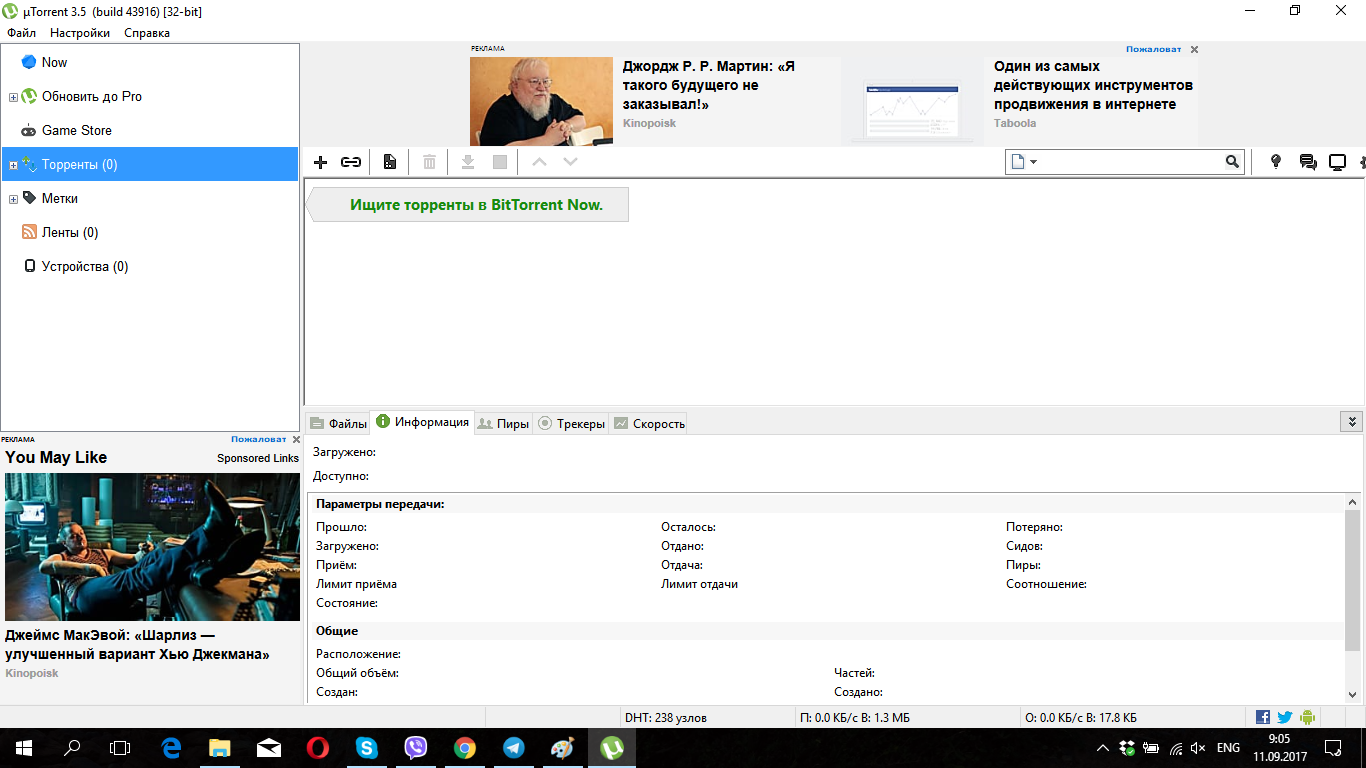The width and height of the screenshot is (1366, 768).
Task: Click the Move Down queue arrow
Action: (570, 162)
